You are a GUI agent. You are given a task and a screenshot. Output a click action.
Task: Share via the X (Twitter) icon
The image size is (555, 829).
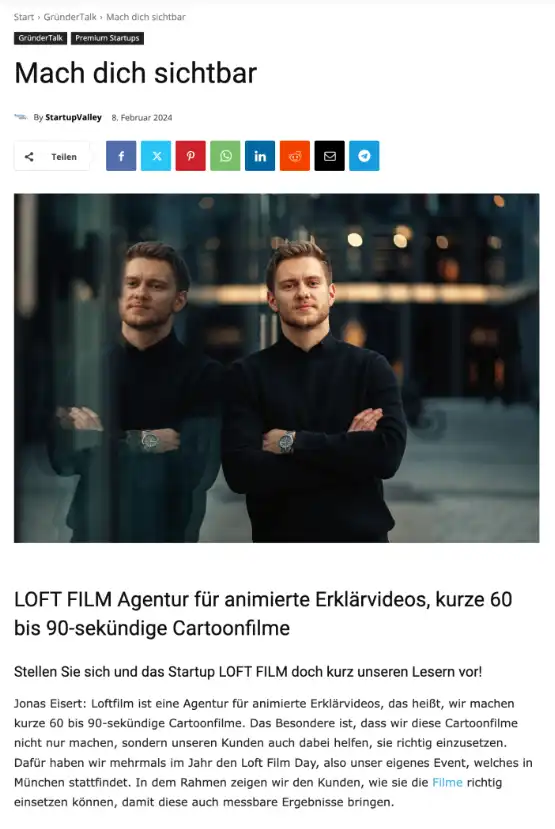[156, 156]
